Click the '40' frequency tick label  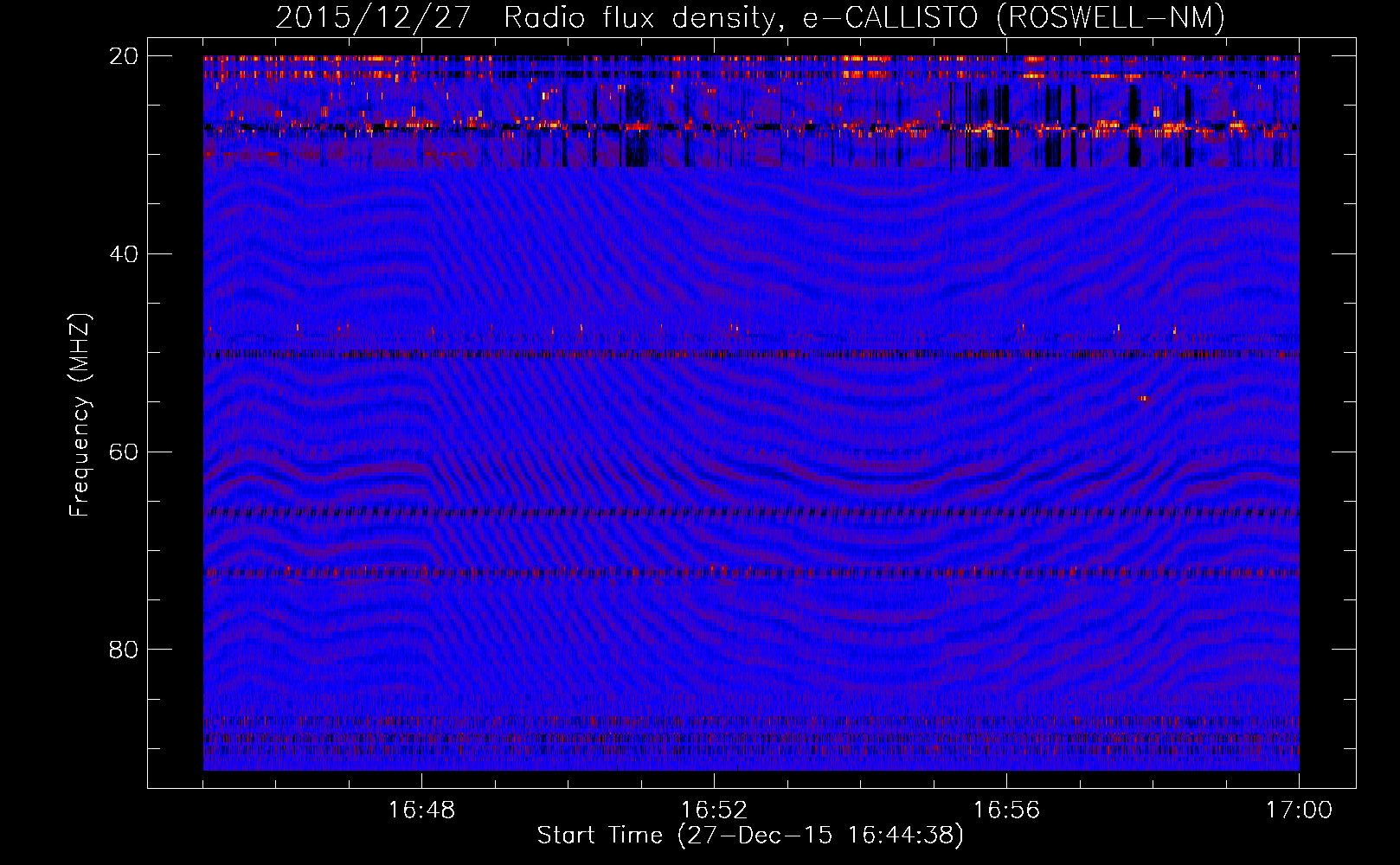click(124, 254)
